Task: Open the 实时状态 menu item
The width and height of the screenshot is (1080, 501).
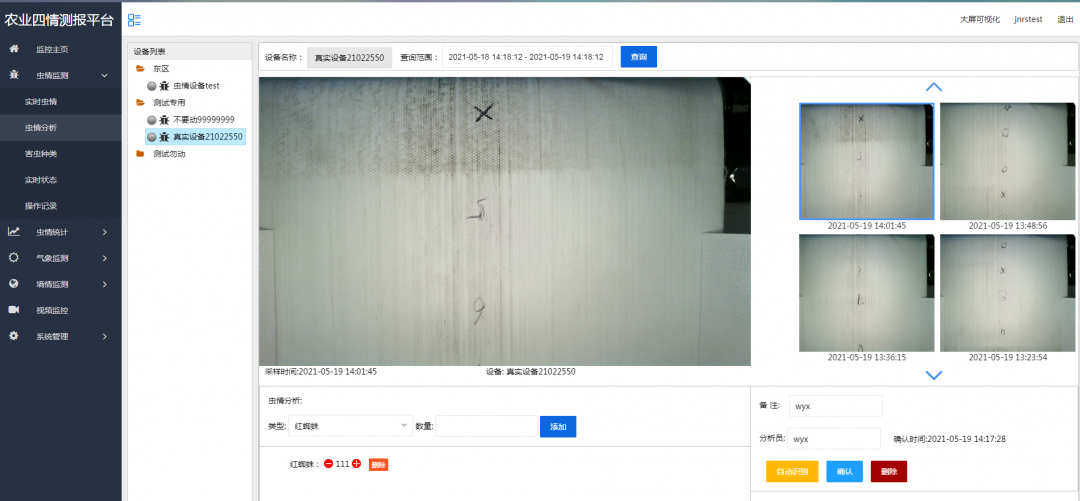Action: coord(41,180)
